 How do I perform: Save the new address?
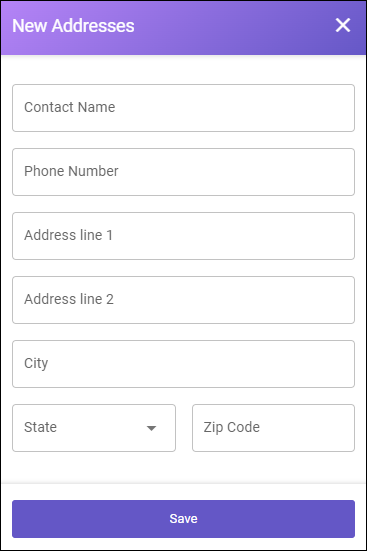tap(183, 519)
